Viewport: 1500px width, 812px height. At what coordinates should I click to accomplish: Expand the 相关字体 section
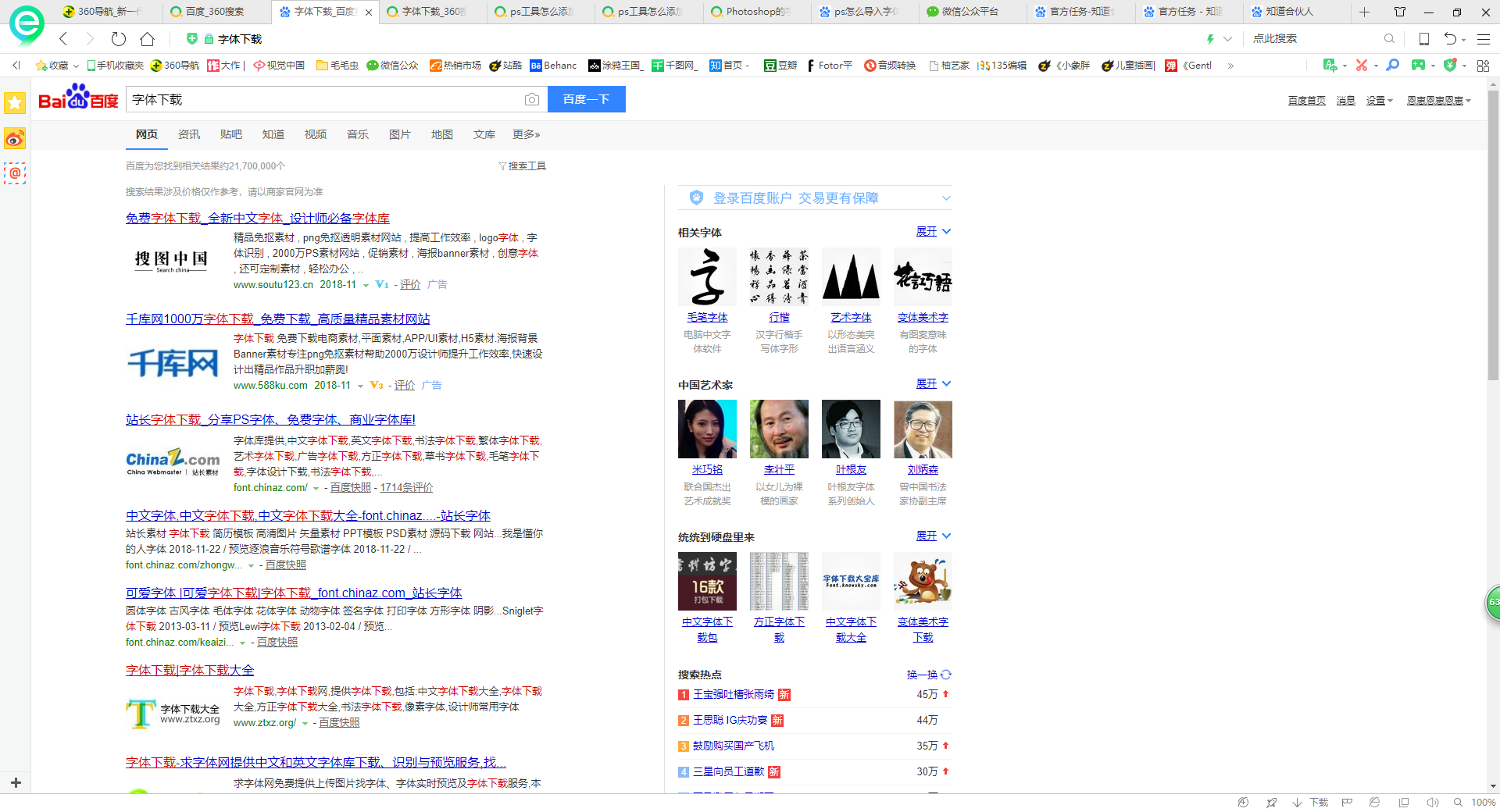pos(934,232)
